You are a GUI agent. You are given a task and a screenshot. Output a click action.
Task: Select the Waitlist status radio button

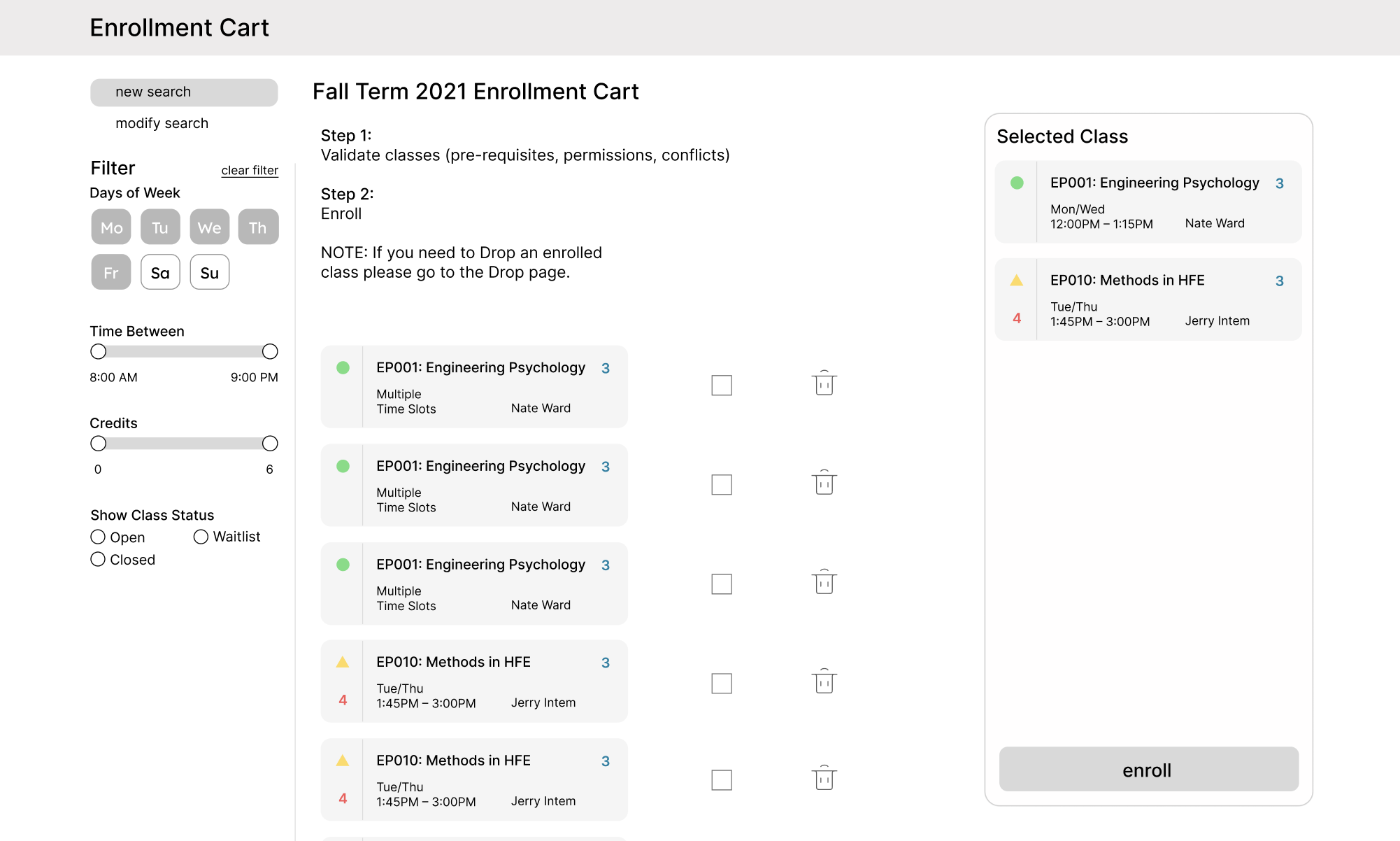pos(201,537)
